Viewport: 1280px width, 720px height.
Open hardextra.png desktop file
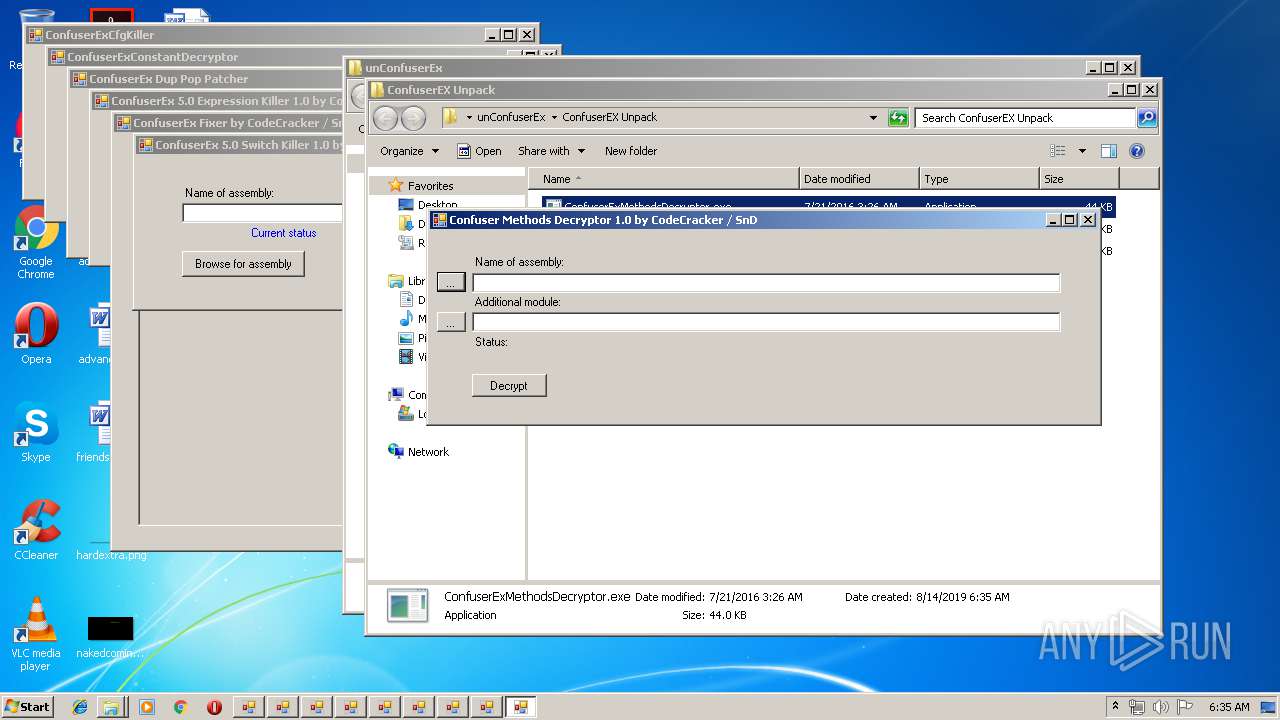(111, 555)
